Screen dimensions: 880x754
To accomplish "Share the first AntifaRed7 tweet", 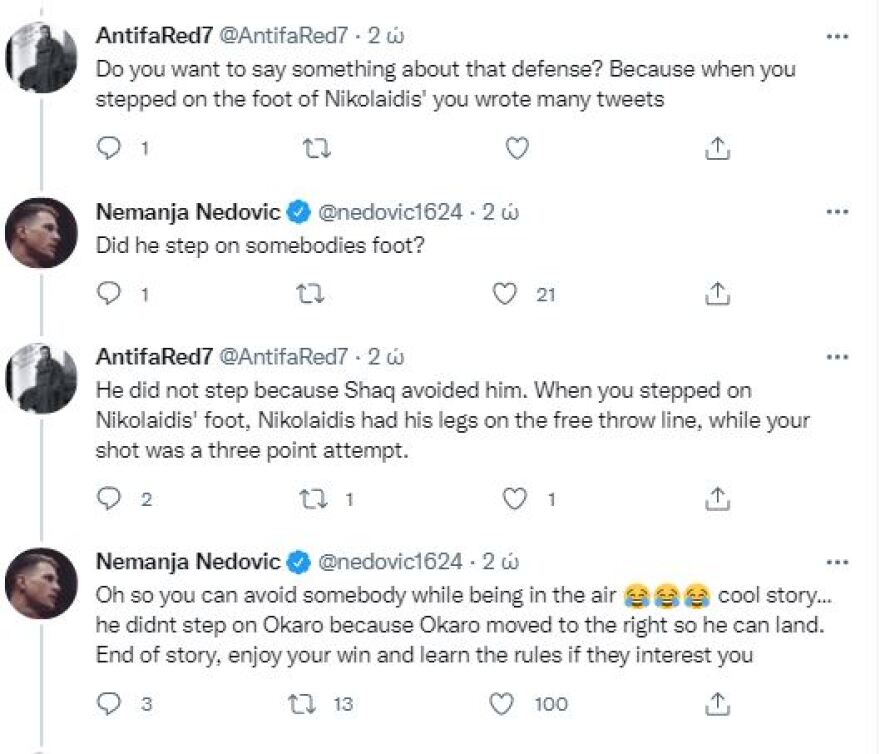I will [716, 149].
